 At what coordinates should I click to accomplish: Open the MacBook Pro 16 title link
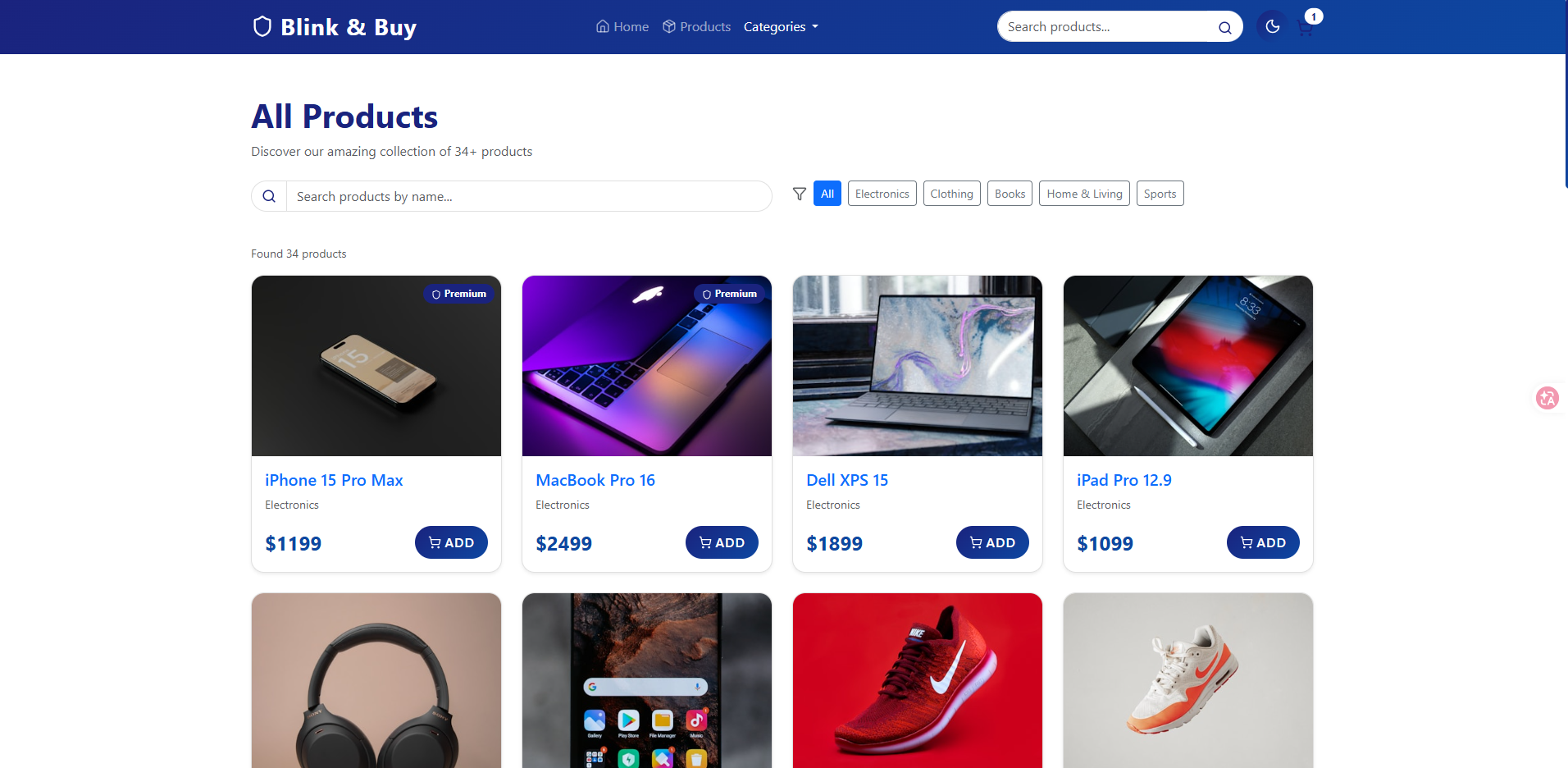(595, 480)
